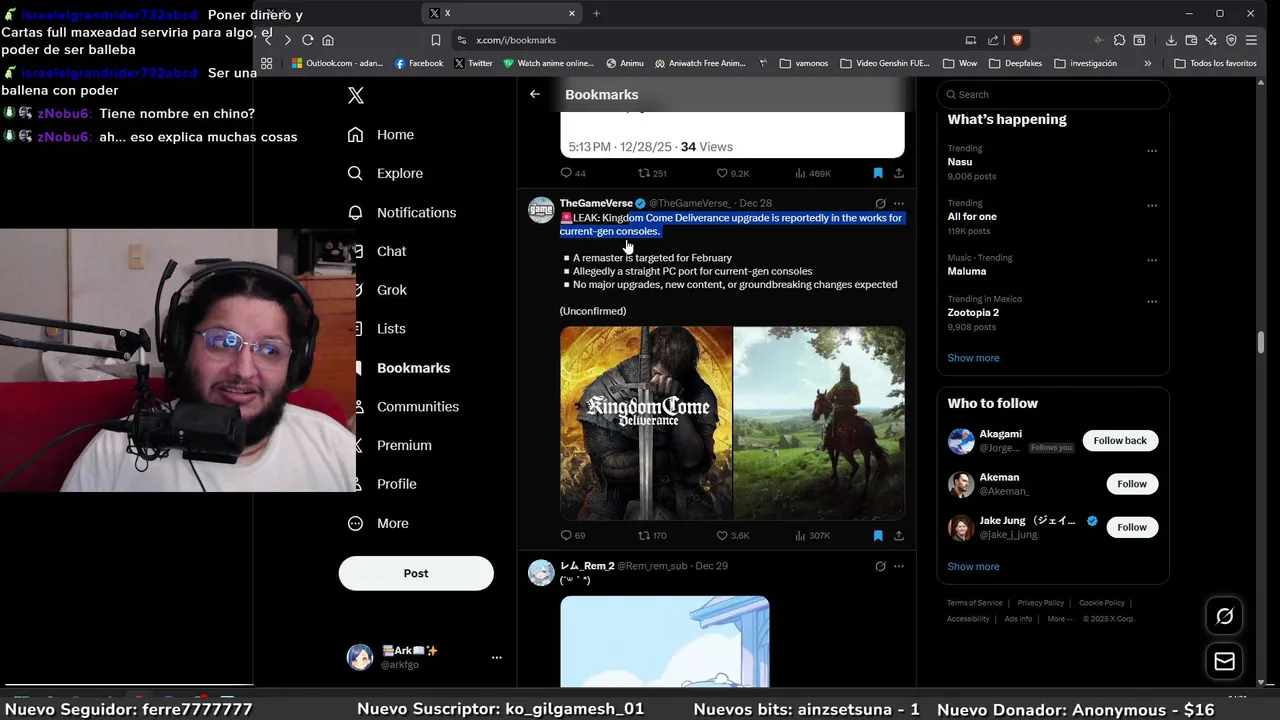The image size is (1280, 720).
Task: Like TheGameVerse post with 3.6K likes
Action: point(733,535)
